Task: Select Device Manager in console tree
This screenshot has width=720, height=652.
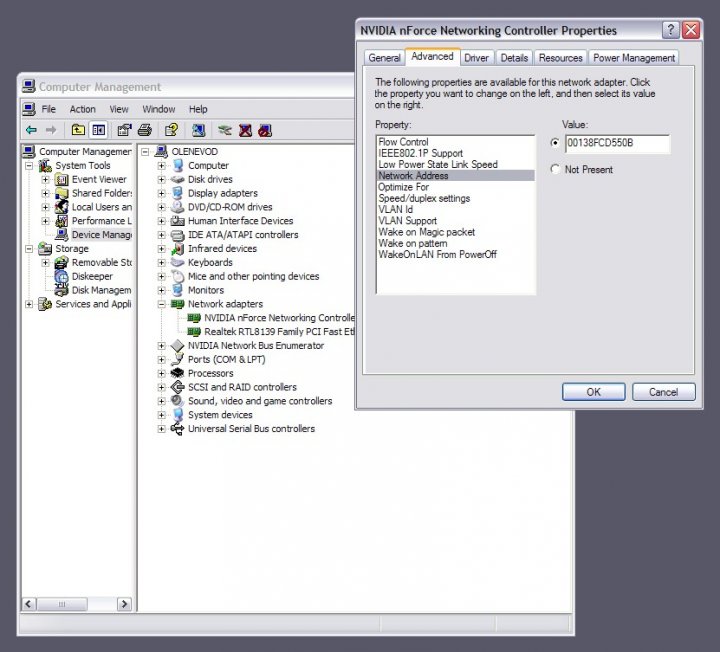Action: tap(101, 235)
